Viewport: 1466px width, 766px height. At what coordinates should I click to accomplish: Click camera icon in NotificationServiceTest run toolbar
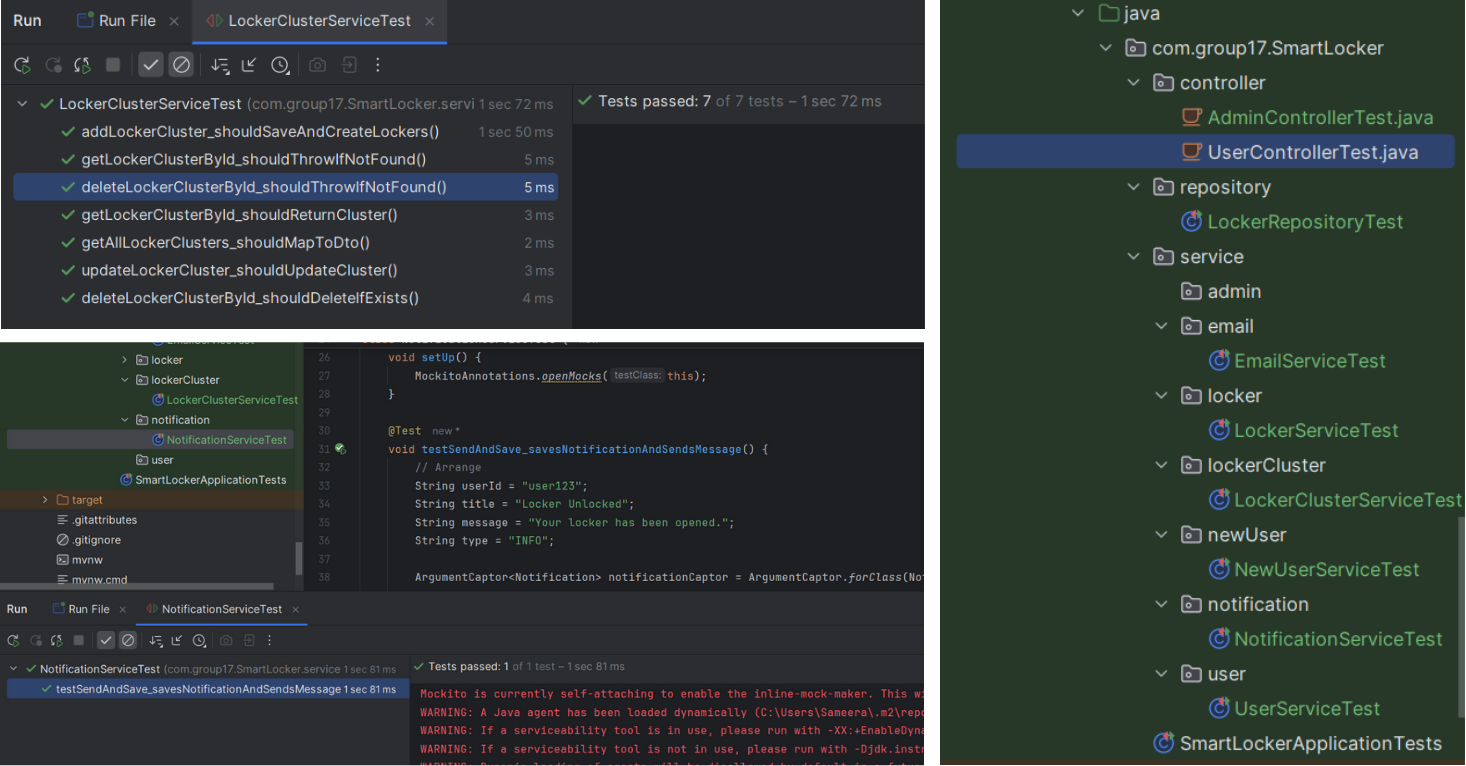(x=226, y=640)
